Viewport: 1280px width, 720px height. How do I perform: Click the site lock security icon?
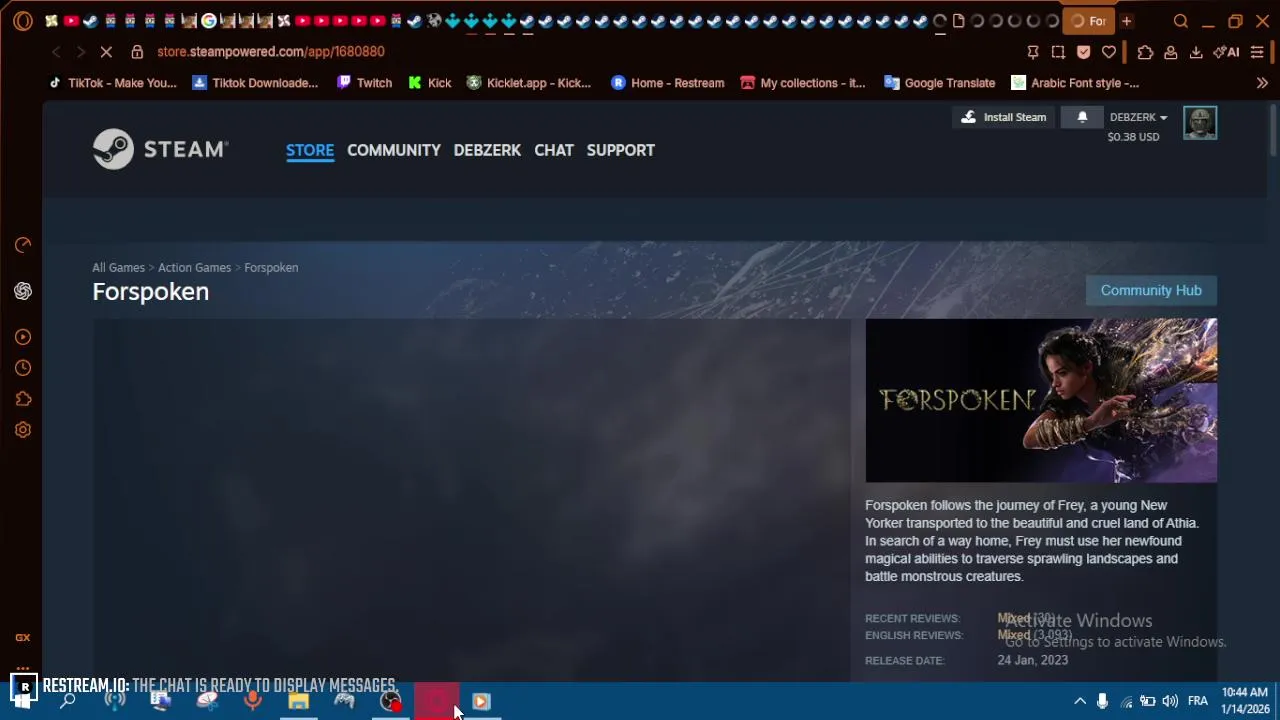click(137, 52)
